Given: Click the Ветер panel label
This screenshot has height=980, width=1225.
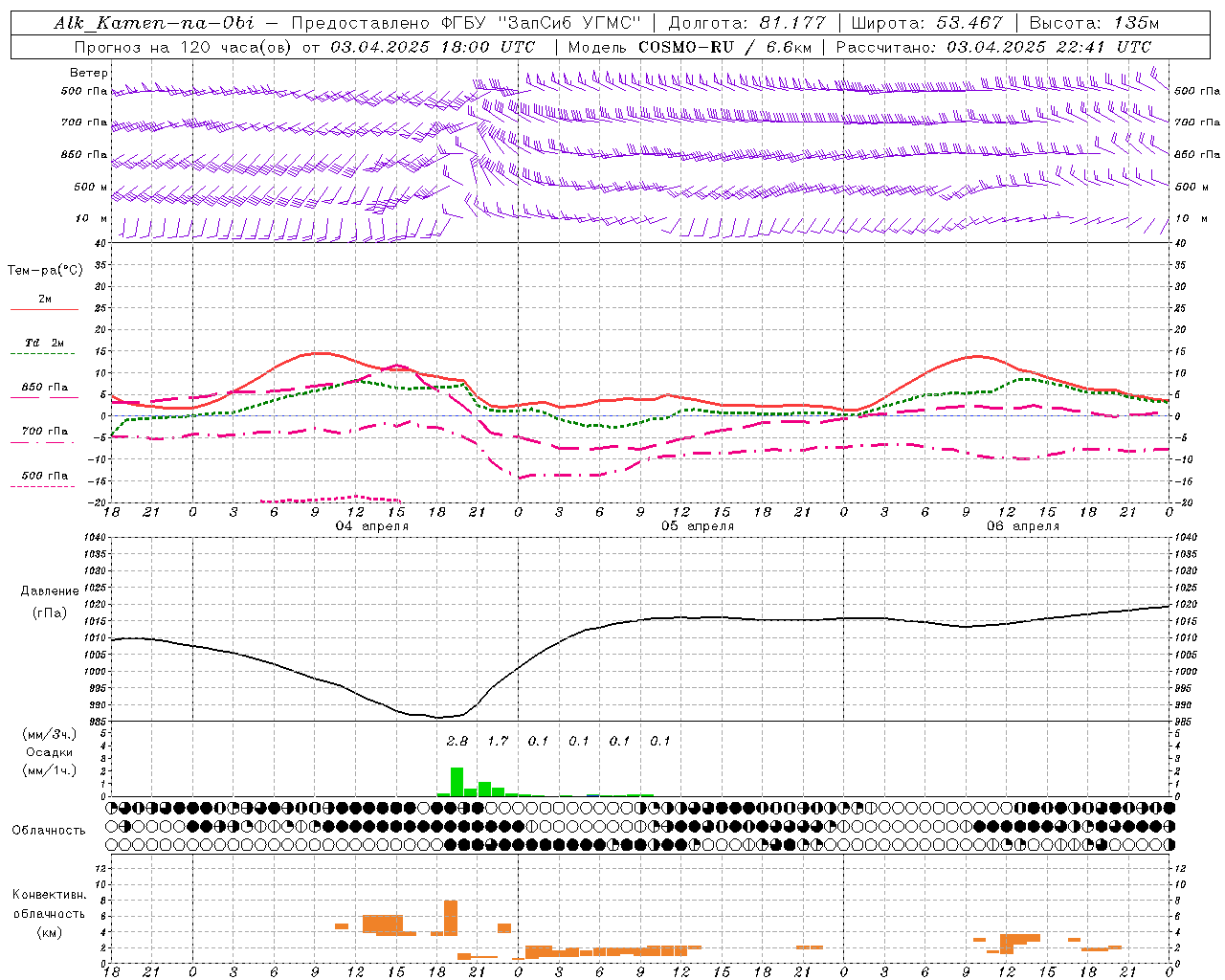Looking at the screenshot, I should [89, 73].
